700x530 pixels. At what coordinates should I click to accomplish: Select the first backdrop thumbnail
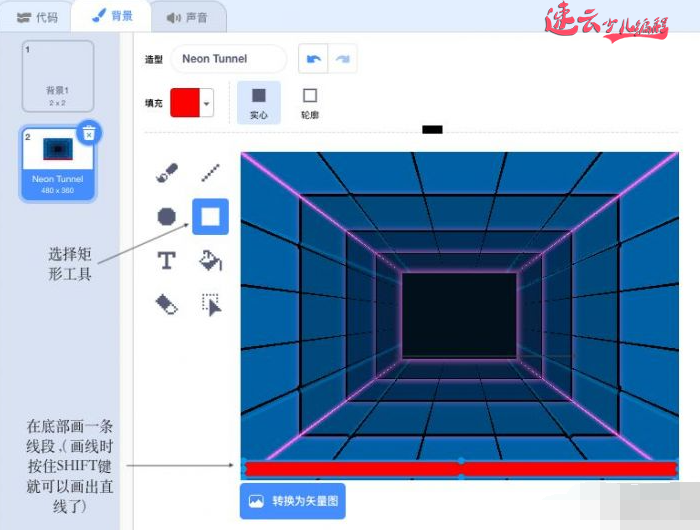click(58, 76)
